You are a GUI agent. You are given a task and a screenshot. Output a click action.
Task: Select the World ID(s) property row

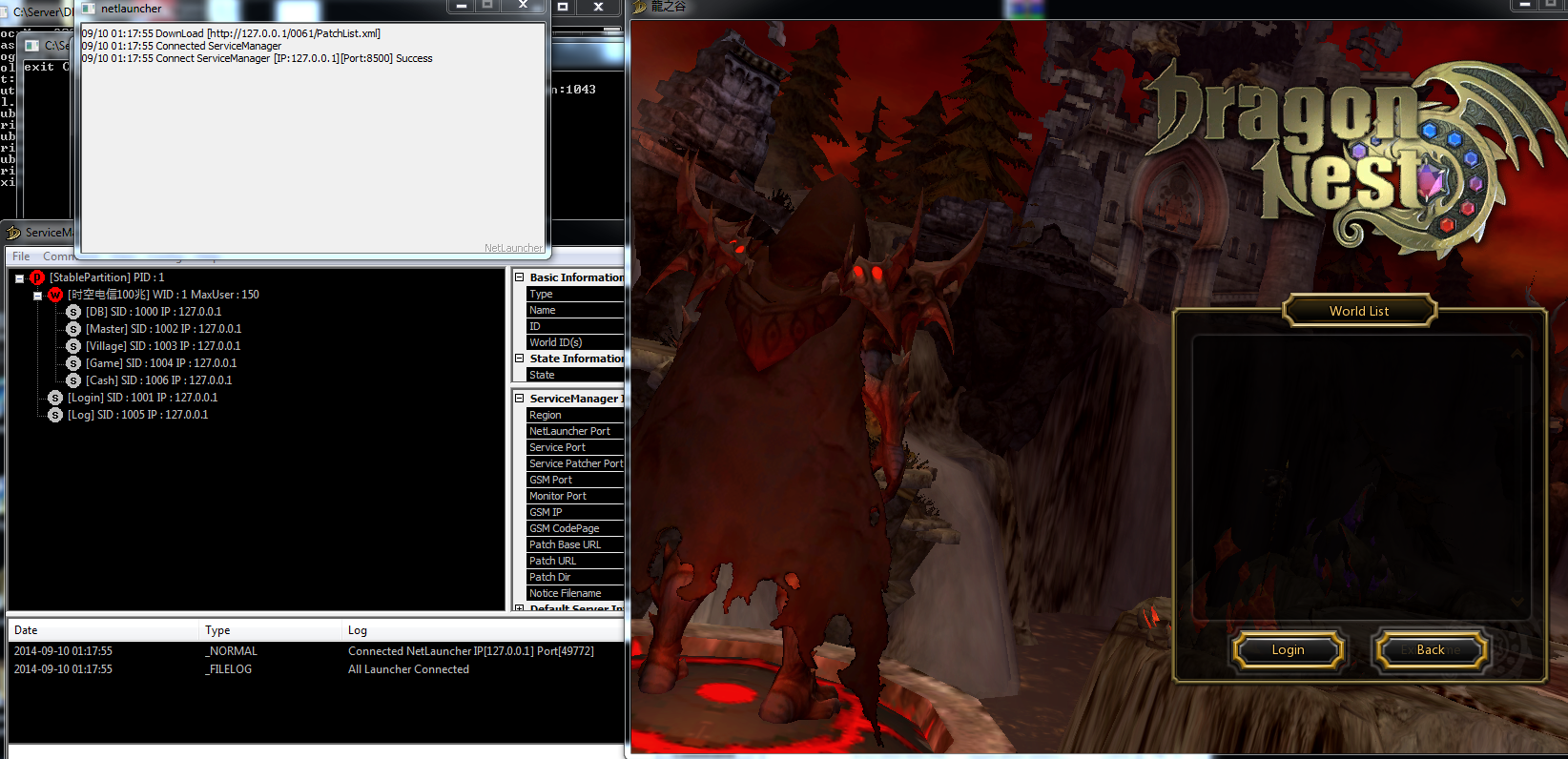coord(575,342)
